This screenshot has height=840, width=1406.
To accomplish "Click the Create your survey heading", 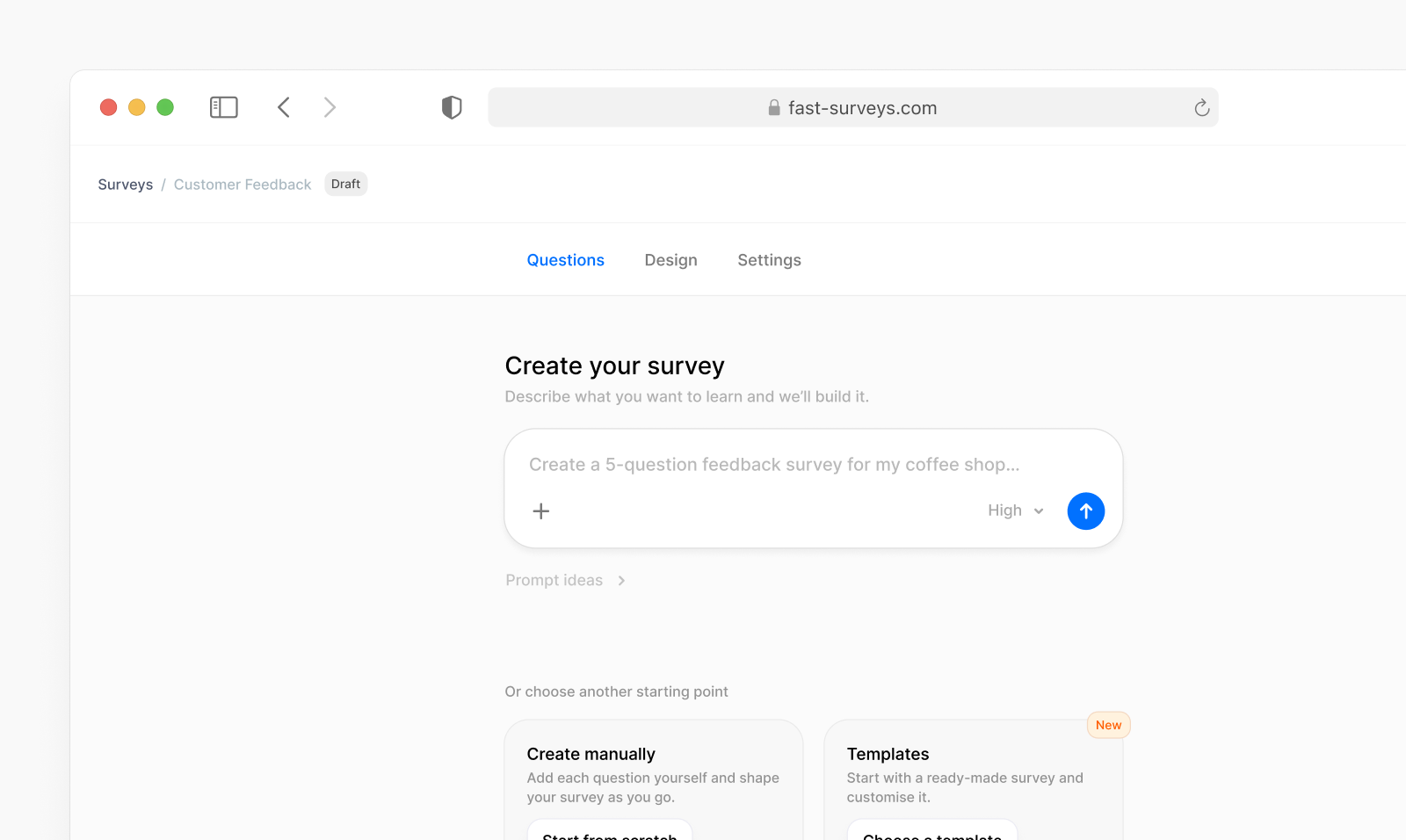I will click(615, 366).
